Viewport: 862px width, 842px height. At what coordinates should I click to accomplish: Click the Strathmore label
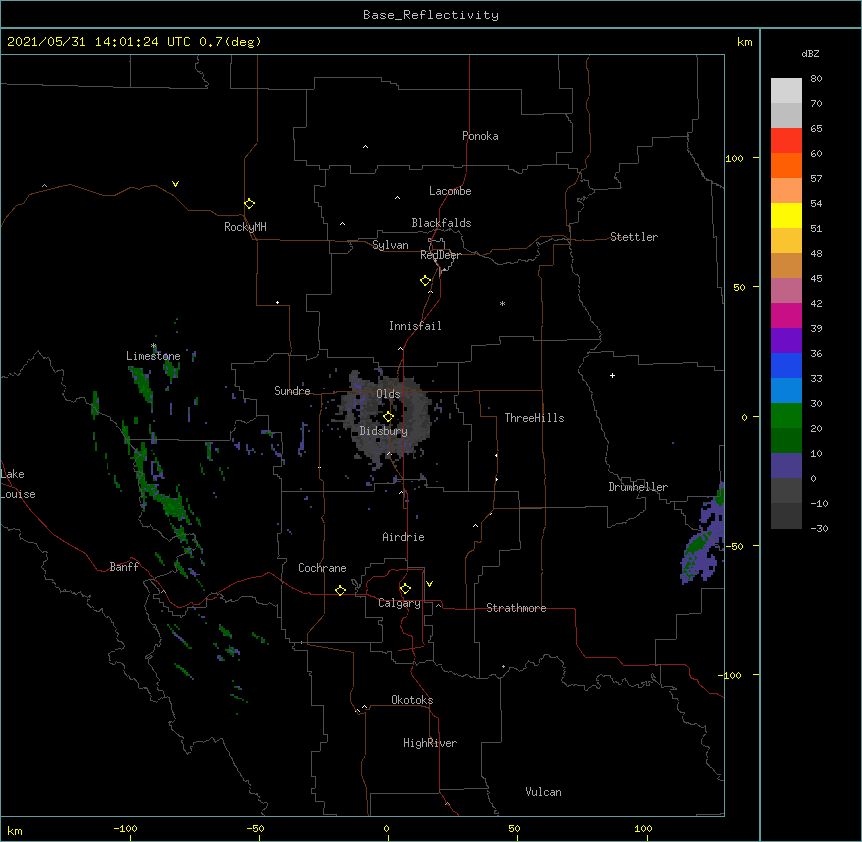[x=516, y=608]
